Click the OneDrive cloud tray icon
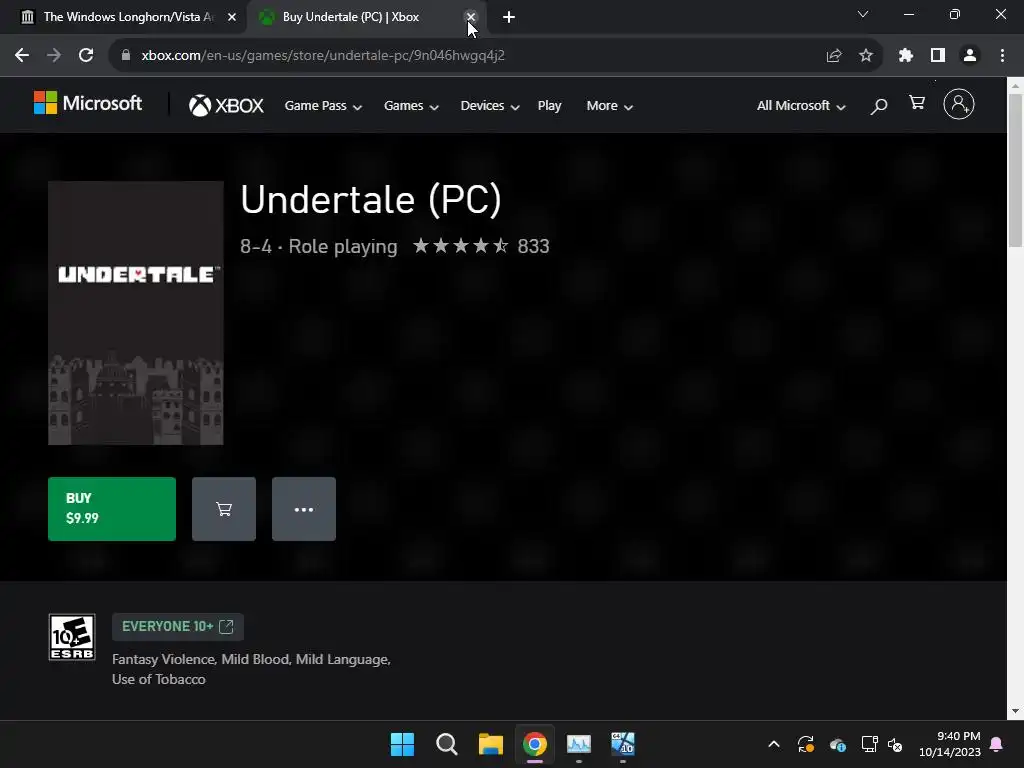This screenshot has height=768, width=1024. click(838, 744)
